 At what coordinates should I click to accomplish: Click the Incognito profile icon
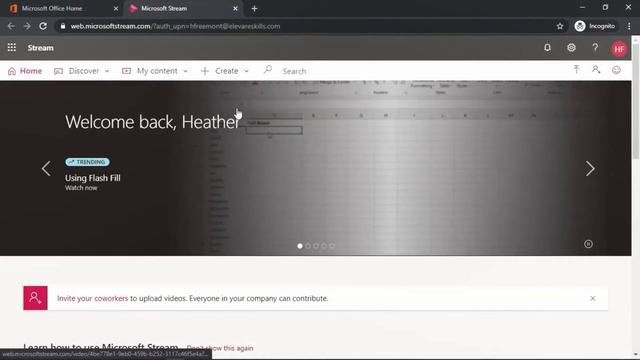580,26
